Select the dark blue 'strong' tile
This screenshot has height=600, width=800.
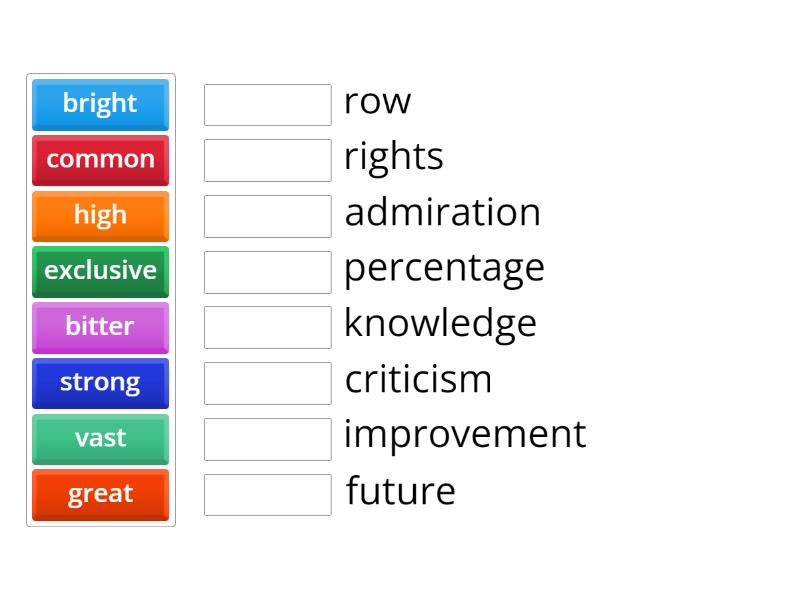point(100,383)
